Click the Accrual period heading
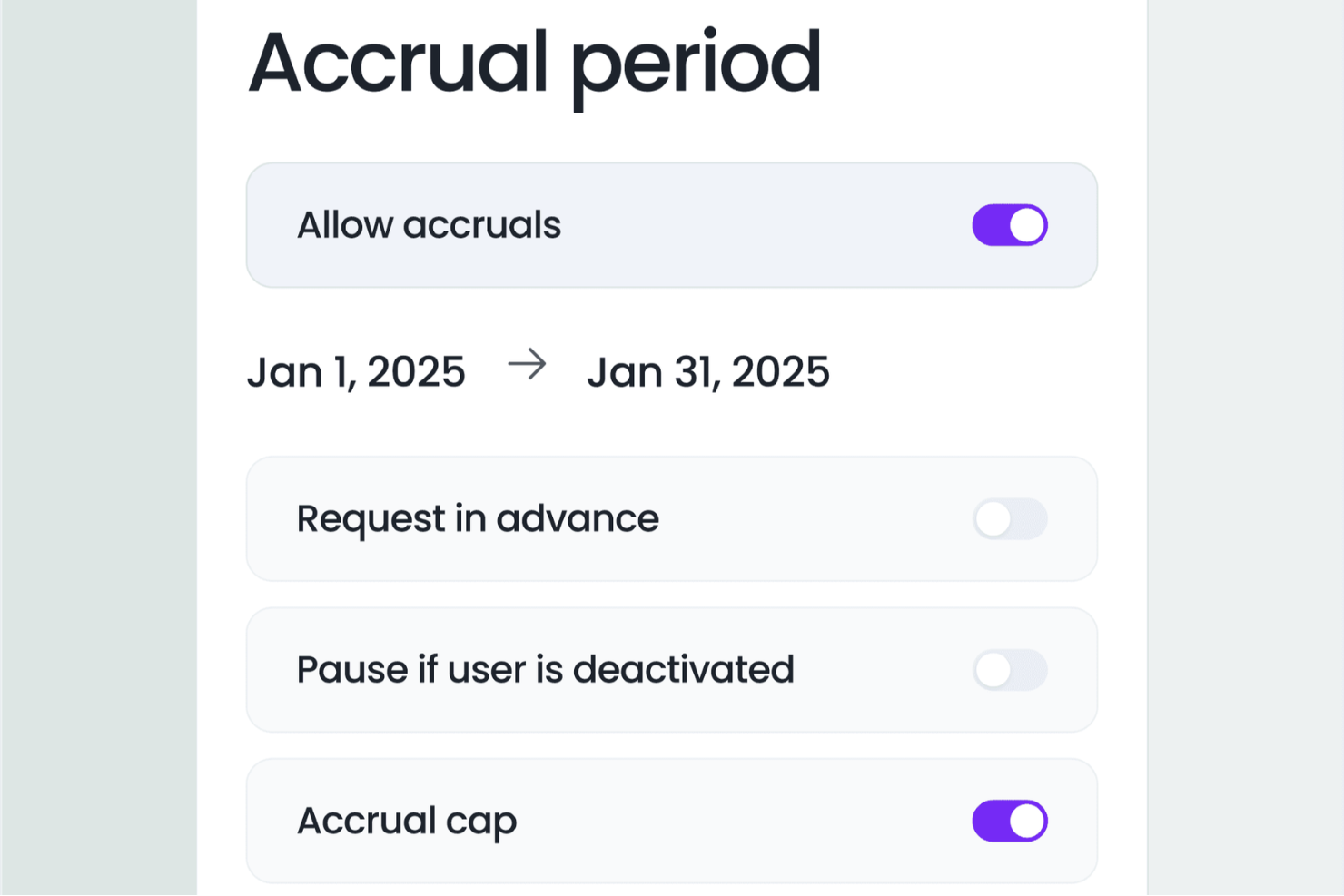This screenshot has width=1344, height=896. 534,64
